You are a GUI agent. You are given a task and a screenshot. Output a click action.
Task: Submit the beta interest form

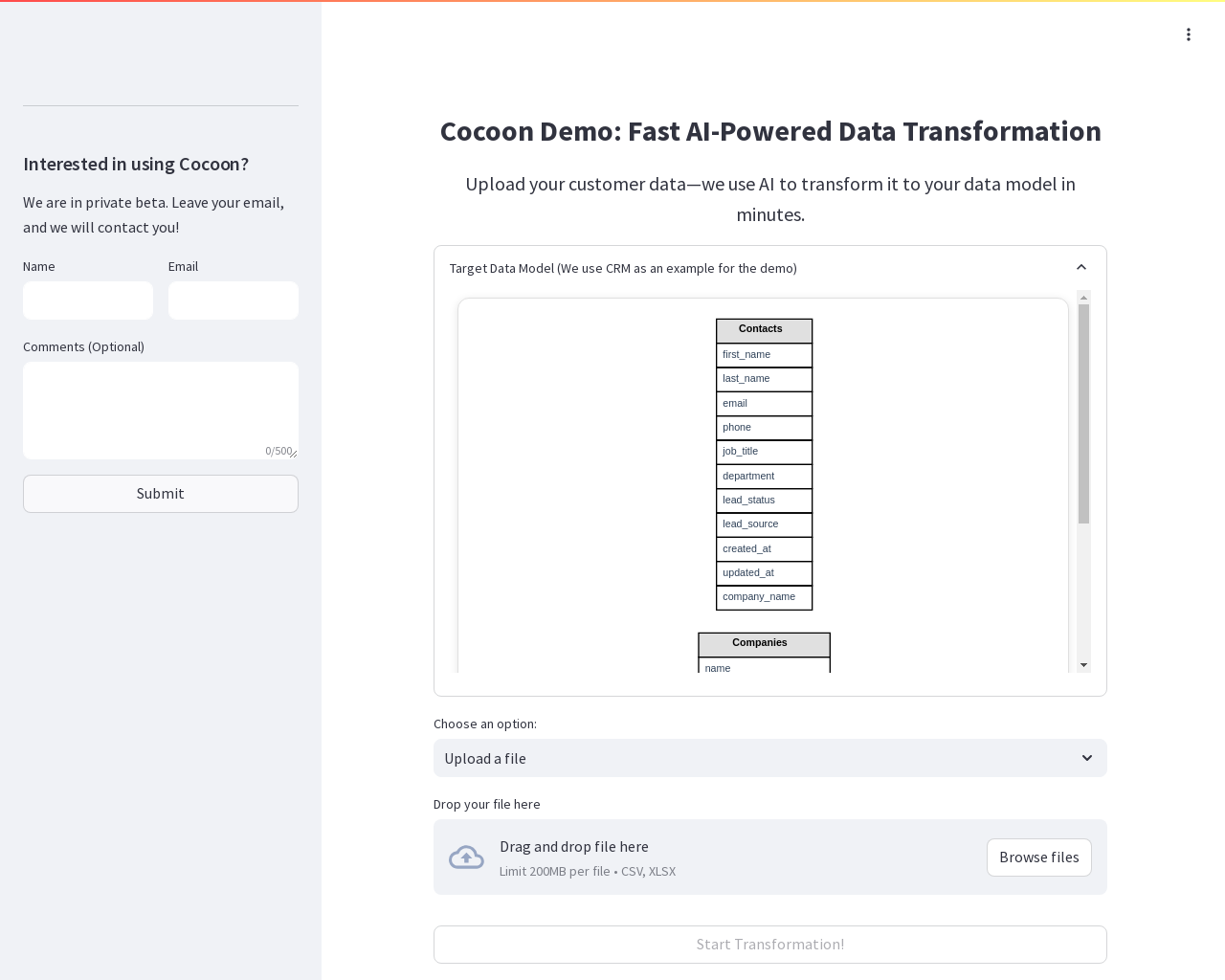point(161,494)
